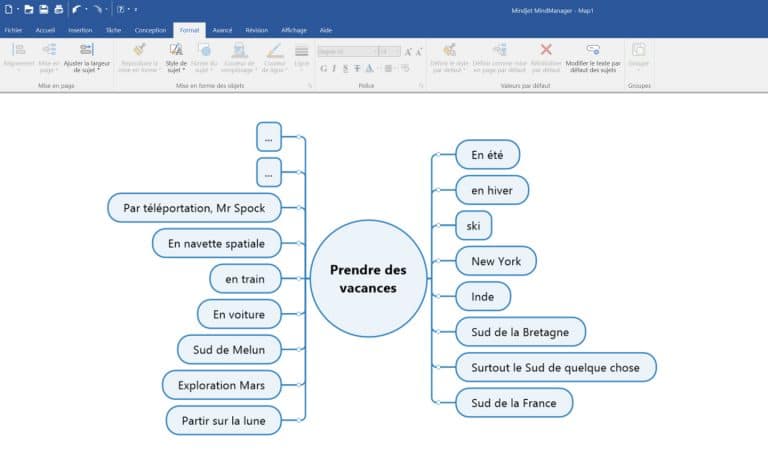Click Modifier le texte par défaut des sujets
768x464 pixels.
(592, 58)
